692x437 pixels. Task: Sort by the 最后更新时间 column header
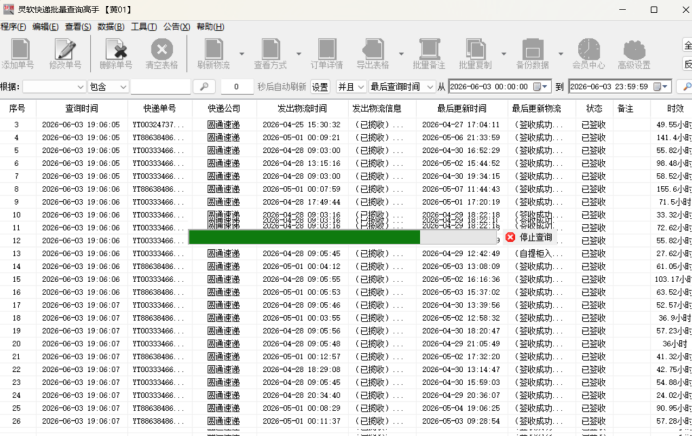(462, 109)
